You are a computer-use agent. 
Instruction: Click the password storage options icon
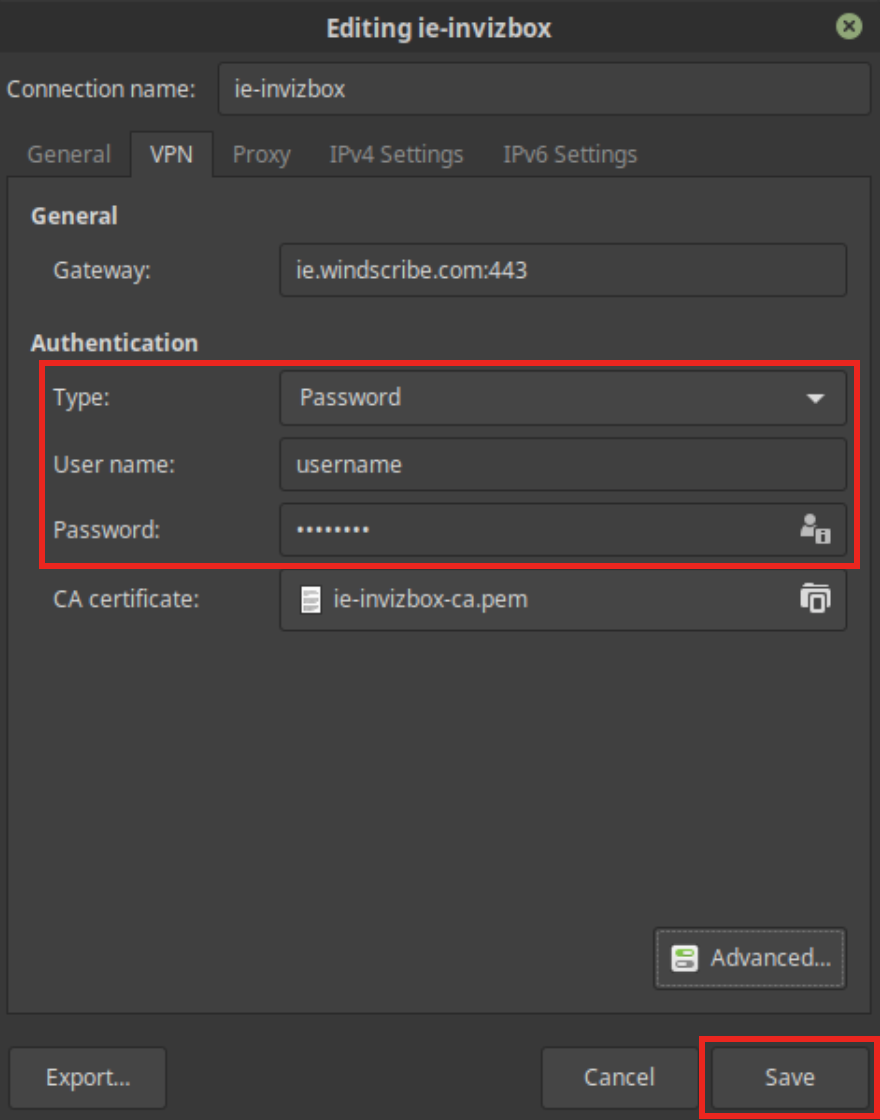pos(815,529)
